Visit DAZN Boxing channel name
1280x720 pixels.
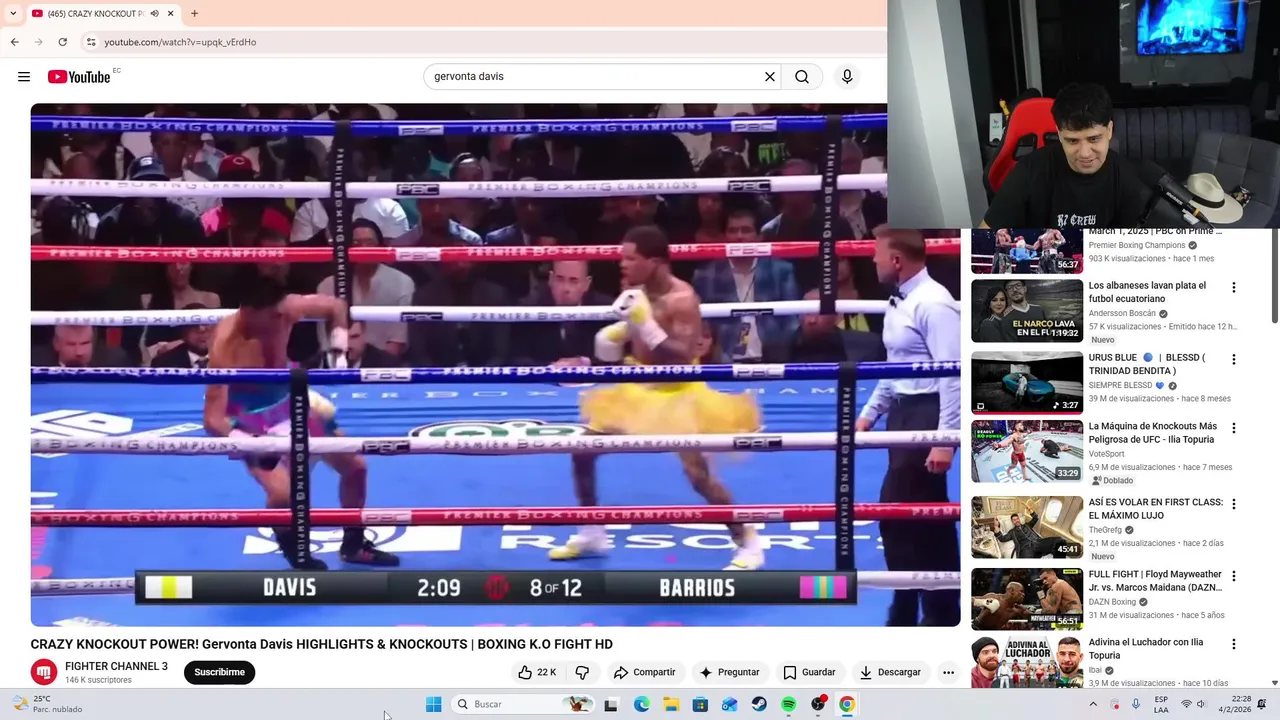click(1112, 602)
